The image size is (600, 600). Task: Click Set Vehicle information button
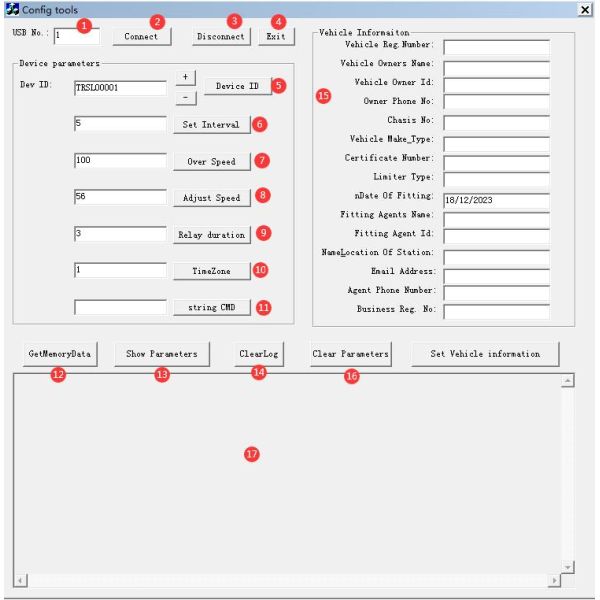tap(484, 354)
